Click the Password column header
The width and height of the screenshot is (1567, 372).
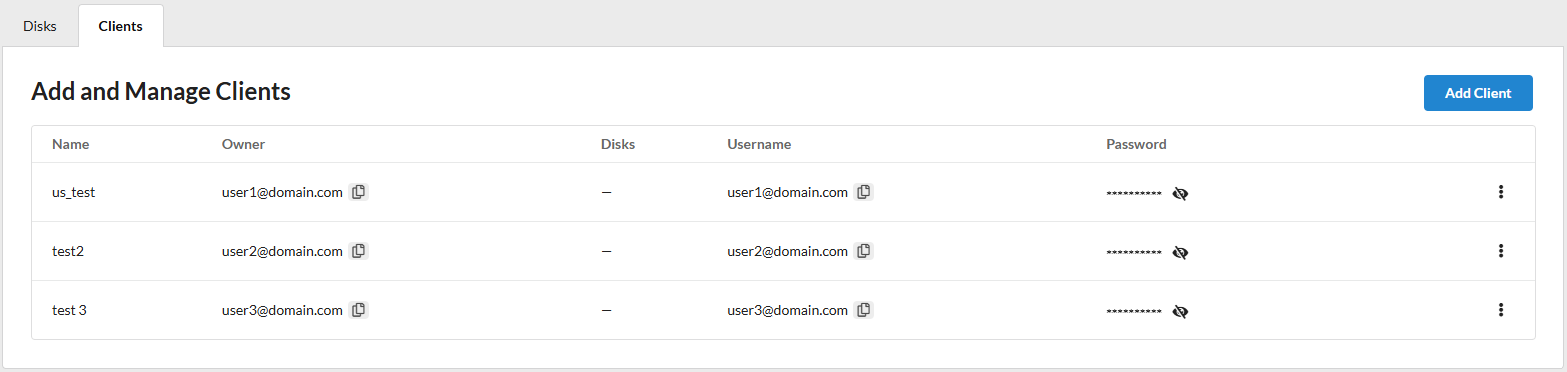1136,144
